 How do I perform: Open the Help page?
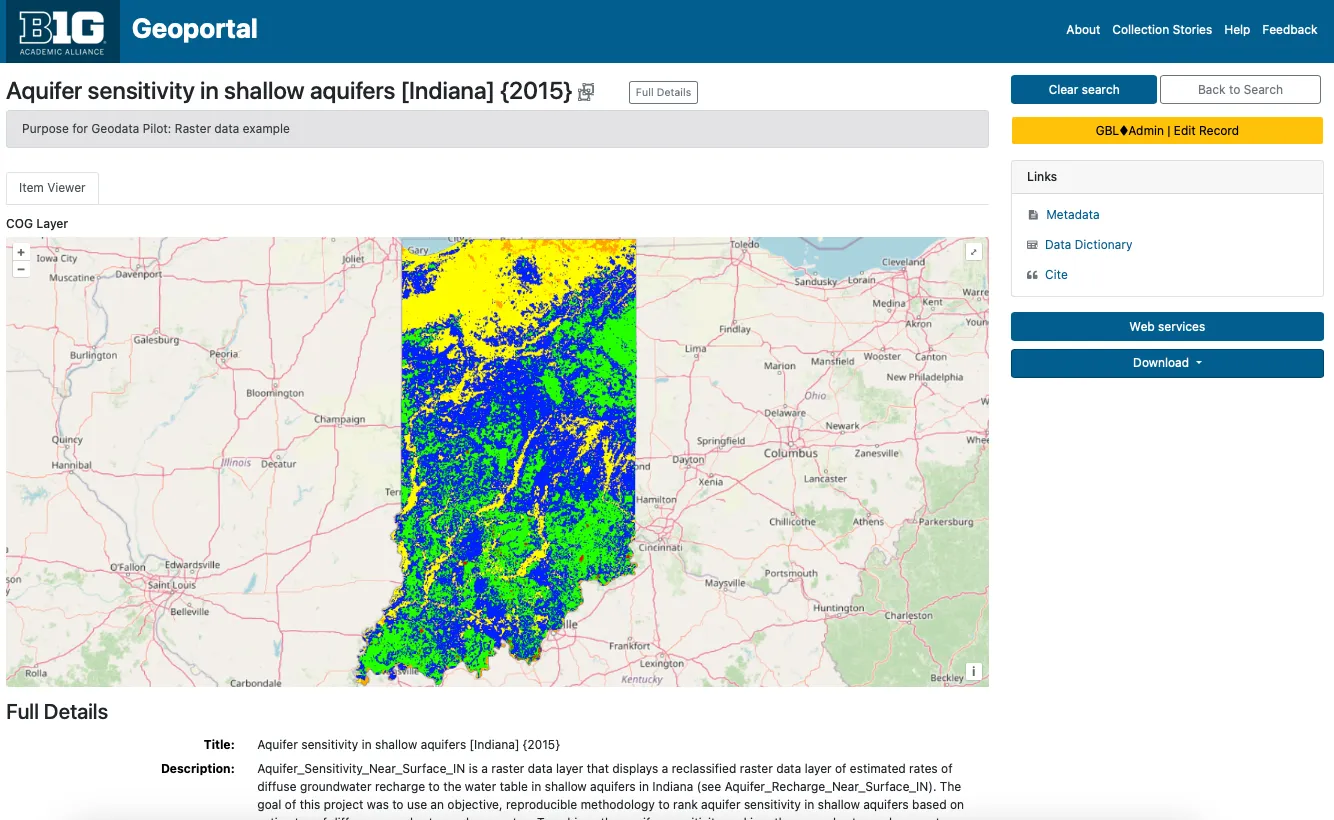coord(1237,30)
